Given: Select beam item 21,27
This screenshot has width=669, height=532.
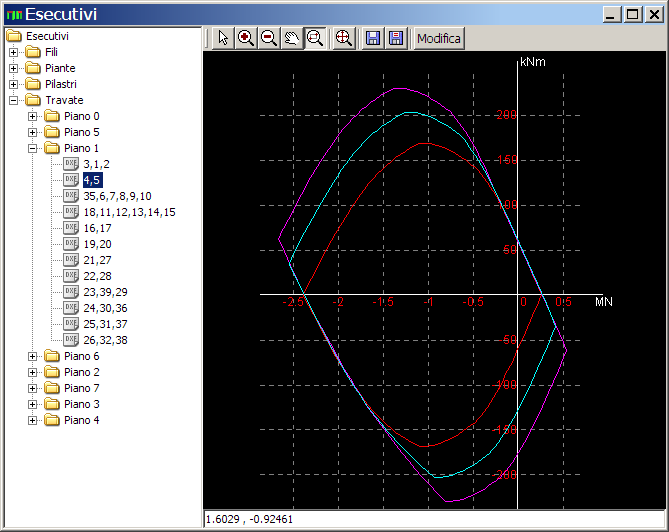Looking at the screenshot, I should [97, 260].
